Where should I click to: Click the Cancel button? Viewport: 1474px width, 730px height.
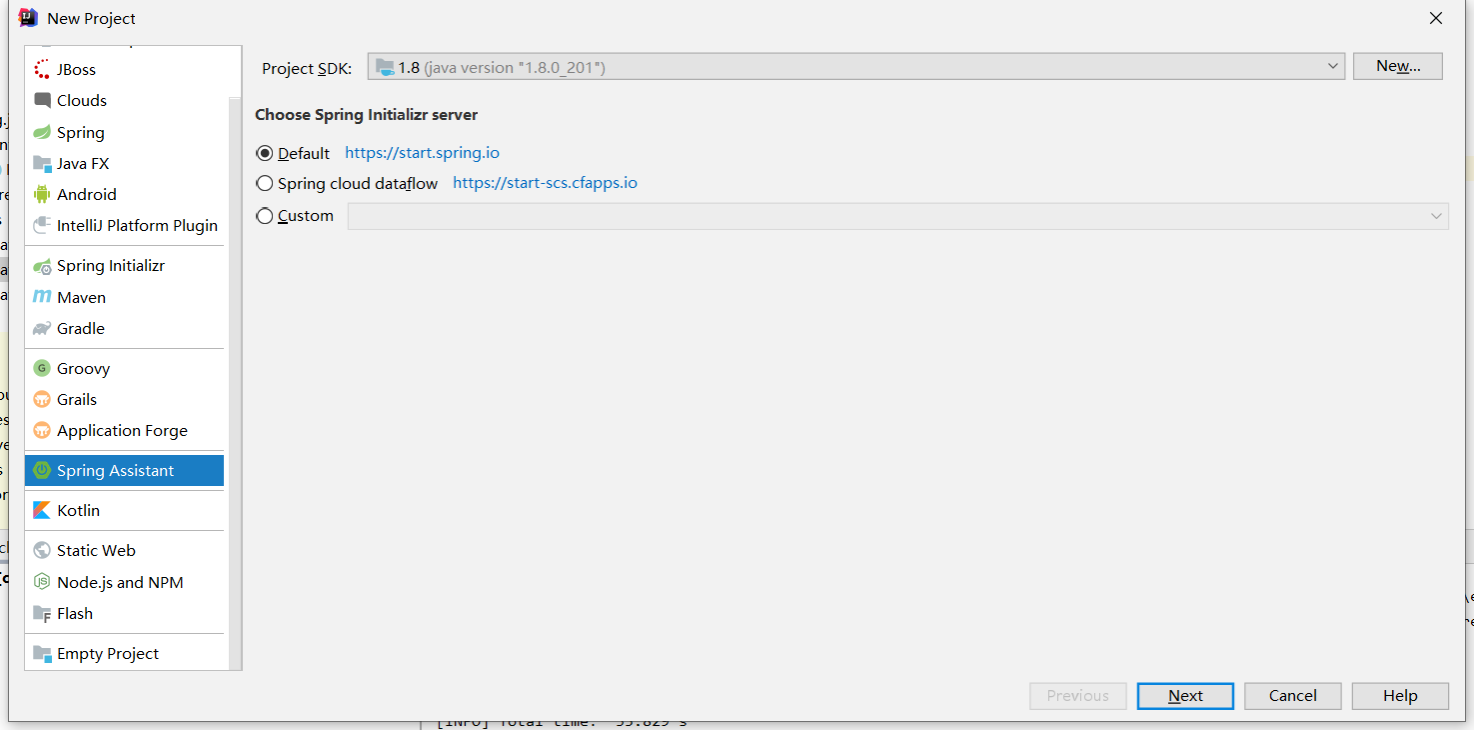click(1293, 696)
